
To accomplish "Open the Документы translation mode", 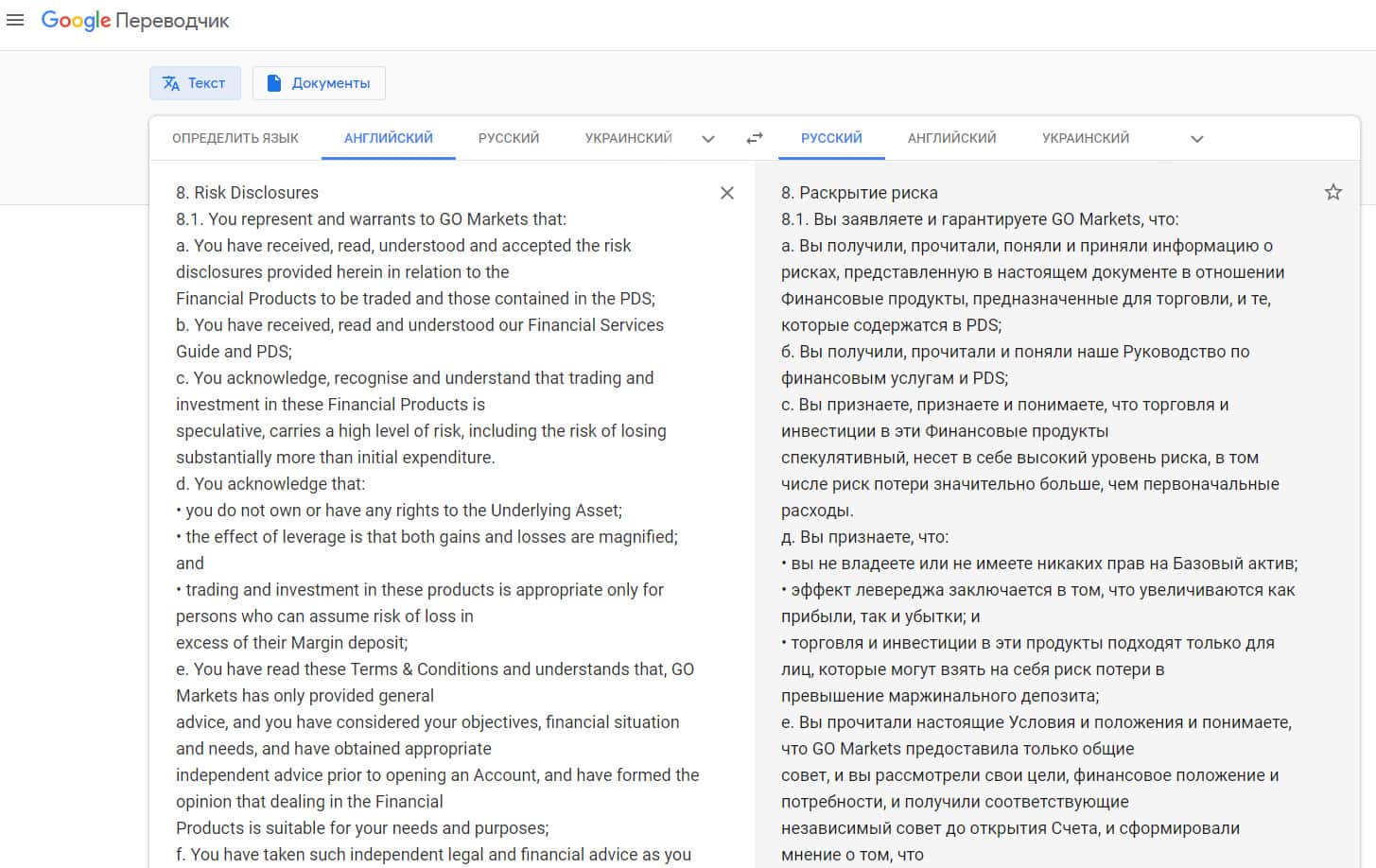I will (x=319, y=83).
